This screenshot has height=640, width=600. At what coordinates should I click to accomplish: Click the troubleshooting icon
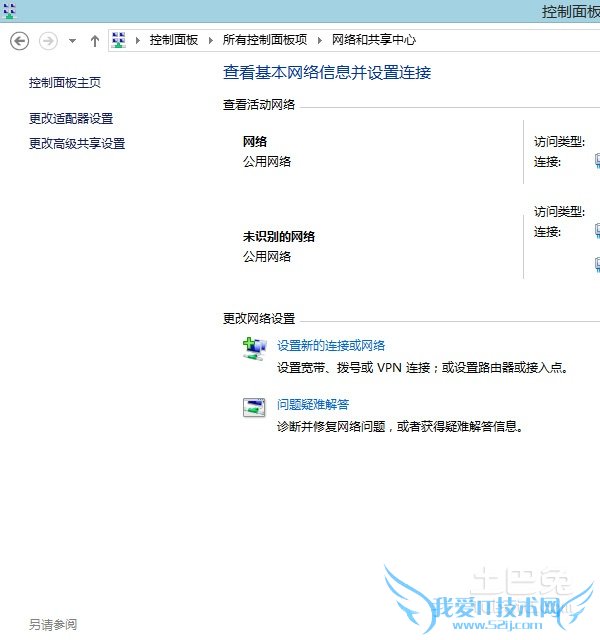point(254,407)
